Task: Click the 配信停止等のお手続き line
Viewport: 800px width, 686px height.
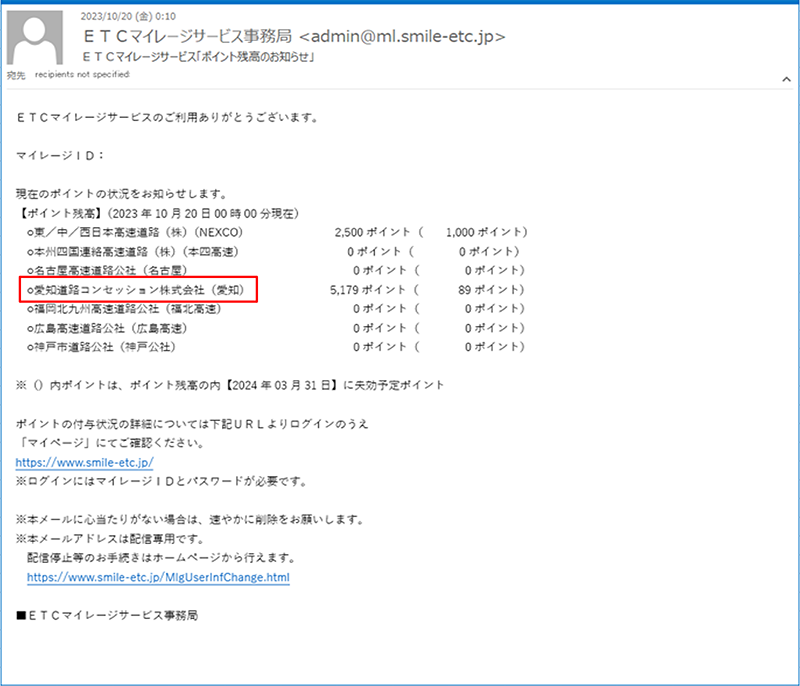Action: pyautogui.click(x=162, y=558)
